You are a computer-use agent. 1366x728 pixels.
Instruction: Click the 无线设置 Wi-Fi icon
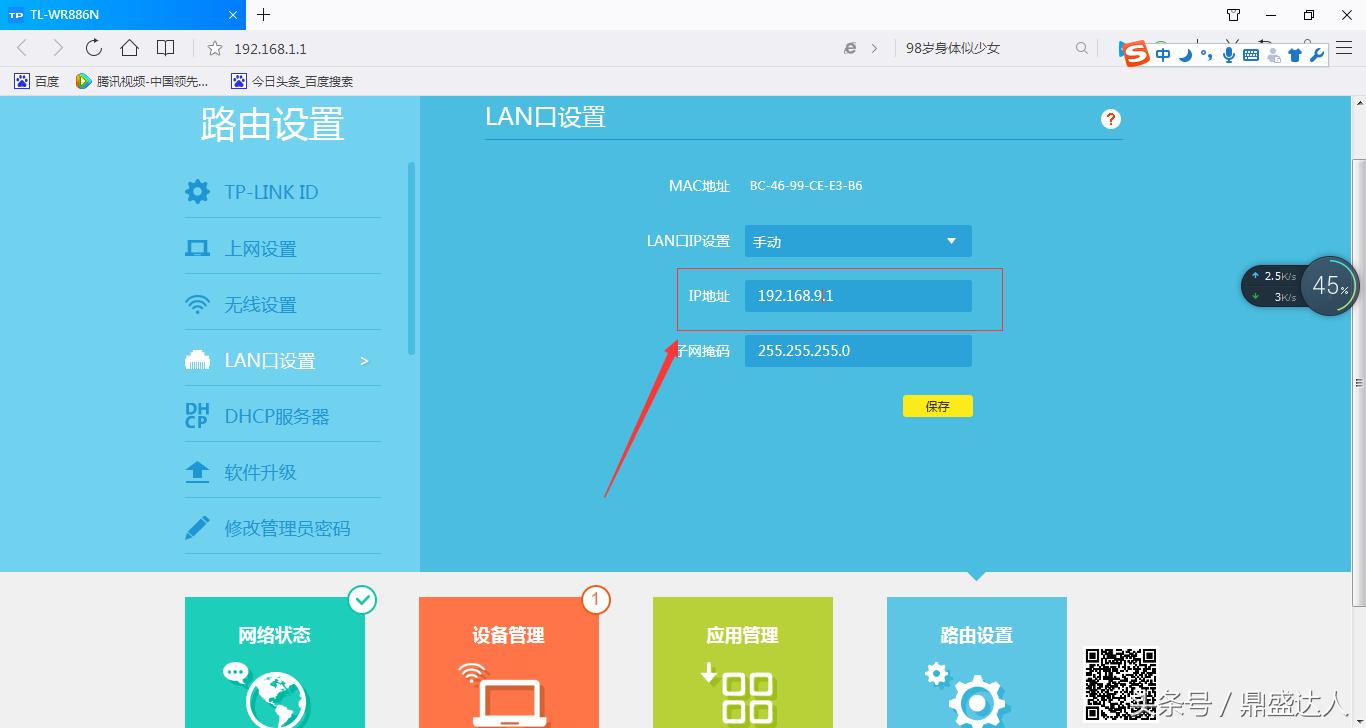tap(197, 304)
